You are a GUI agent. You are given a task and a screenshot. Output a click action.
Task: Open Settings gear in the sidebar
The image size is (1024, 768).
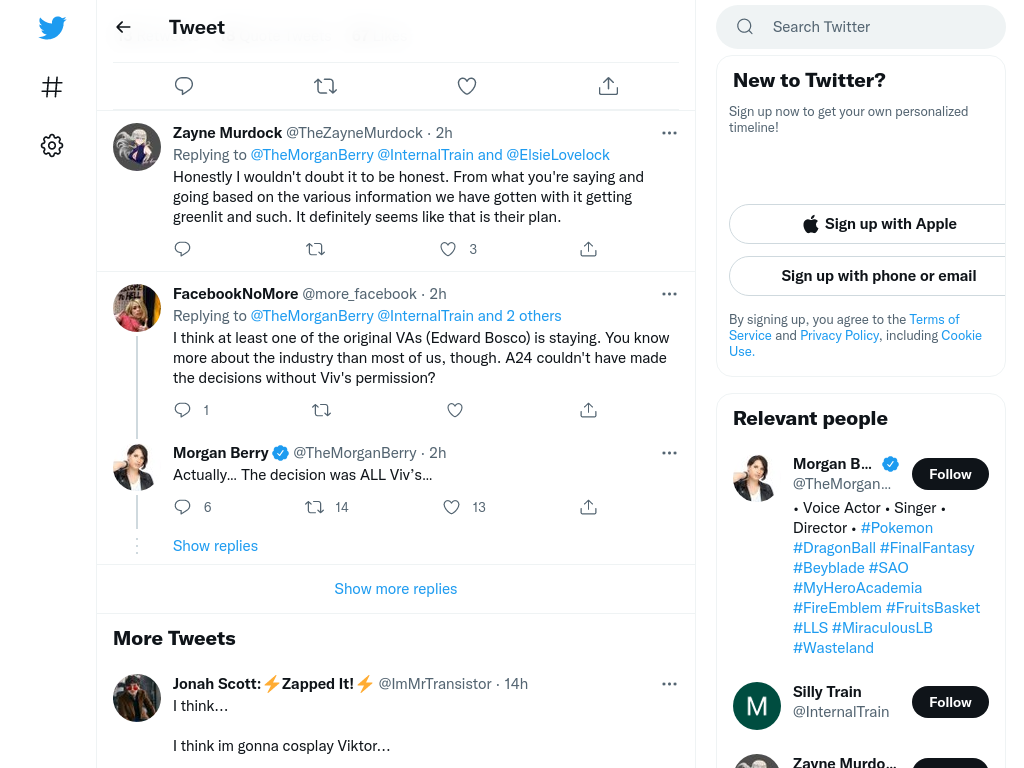tap(52, 145)
